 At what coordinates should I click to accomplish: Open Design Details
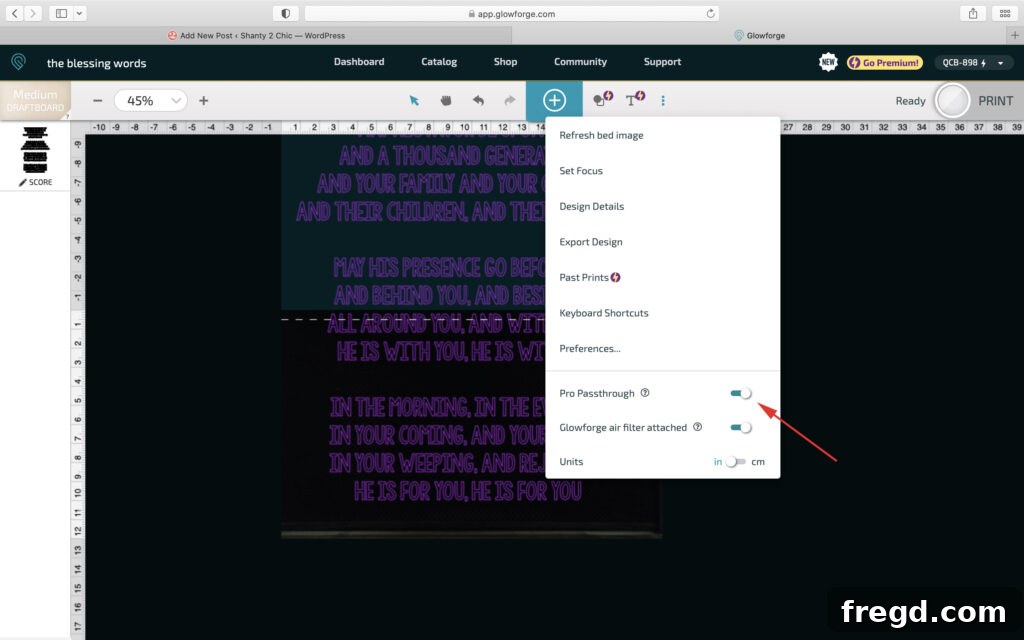(x=592, y=206)
